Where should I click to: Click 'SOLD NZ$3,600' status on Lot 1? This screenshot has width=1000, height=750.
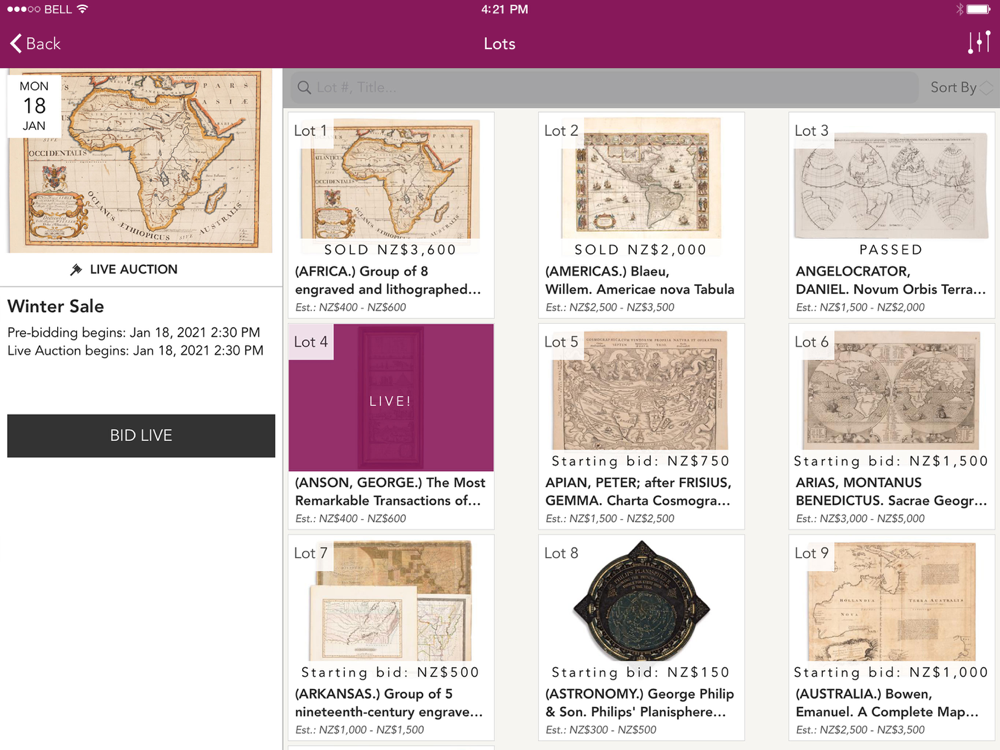(390, 250)
